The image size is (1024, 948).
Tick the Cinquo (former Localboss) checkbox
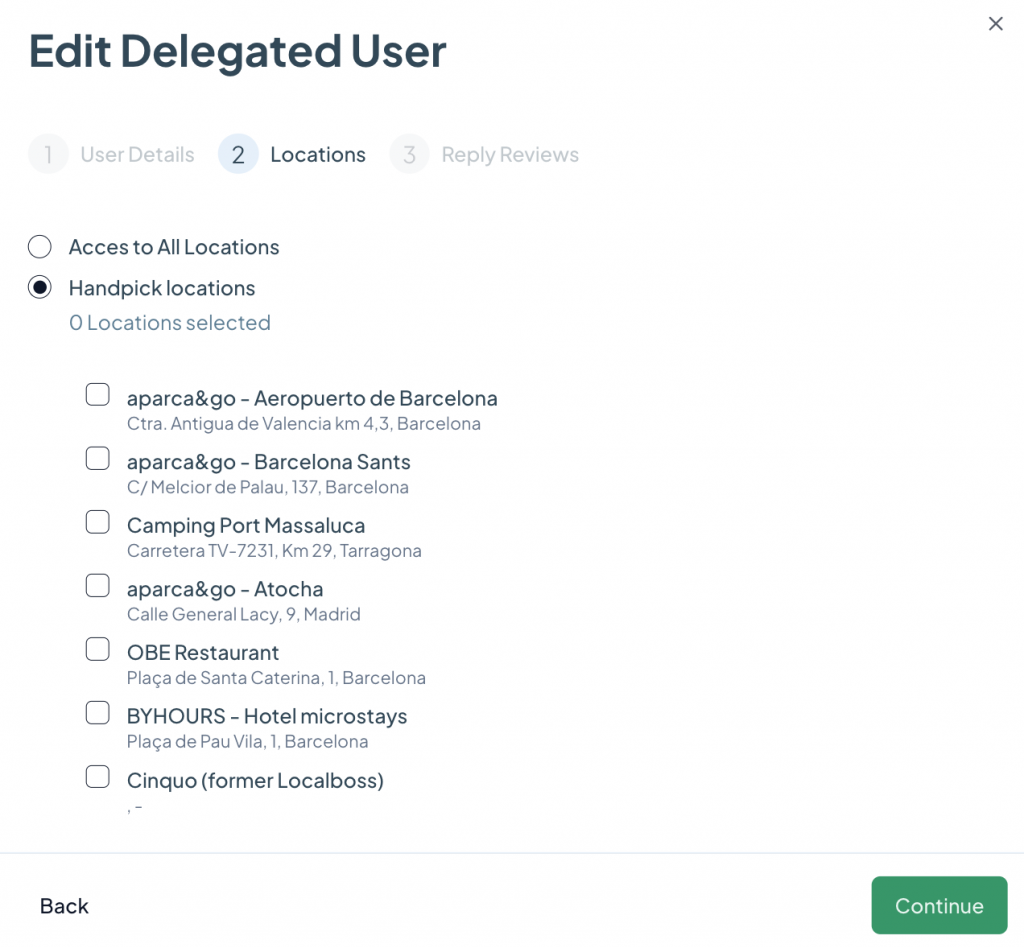click(97, 777)
